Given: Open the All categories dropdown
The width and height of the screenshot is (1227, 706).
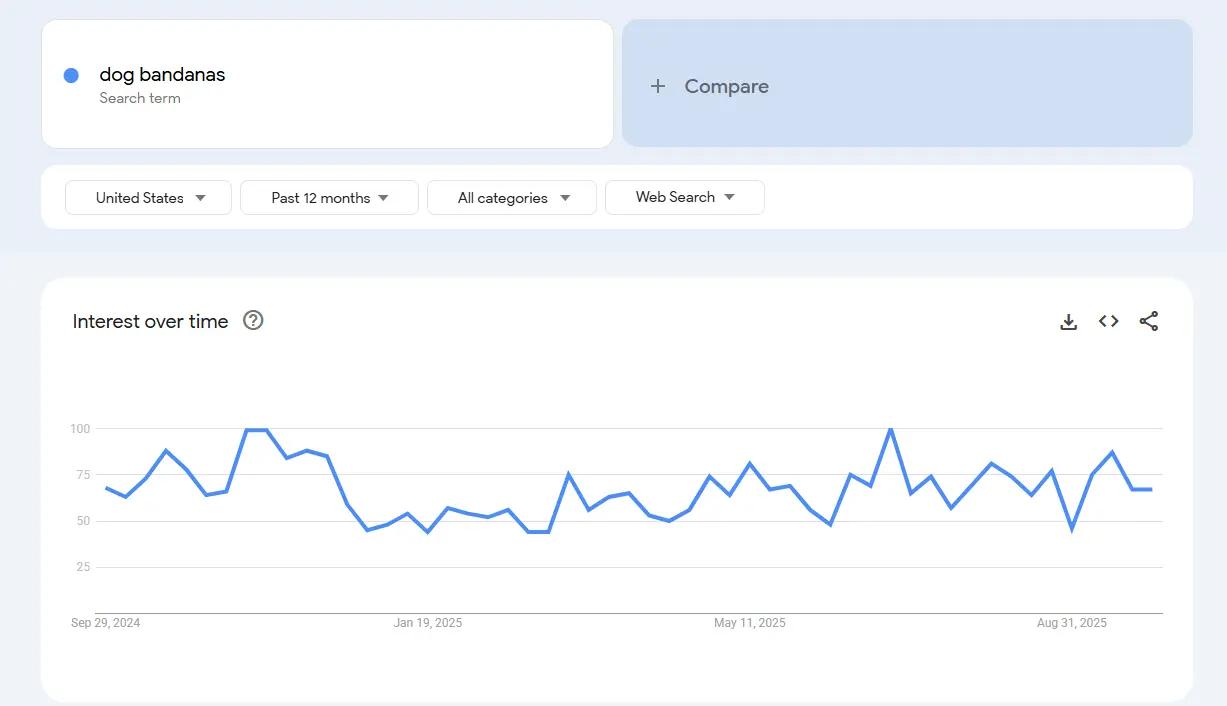Looking at the screenshot, I should pos(511,198).
